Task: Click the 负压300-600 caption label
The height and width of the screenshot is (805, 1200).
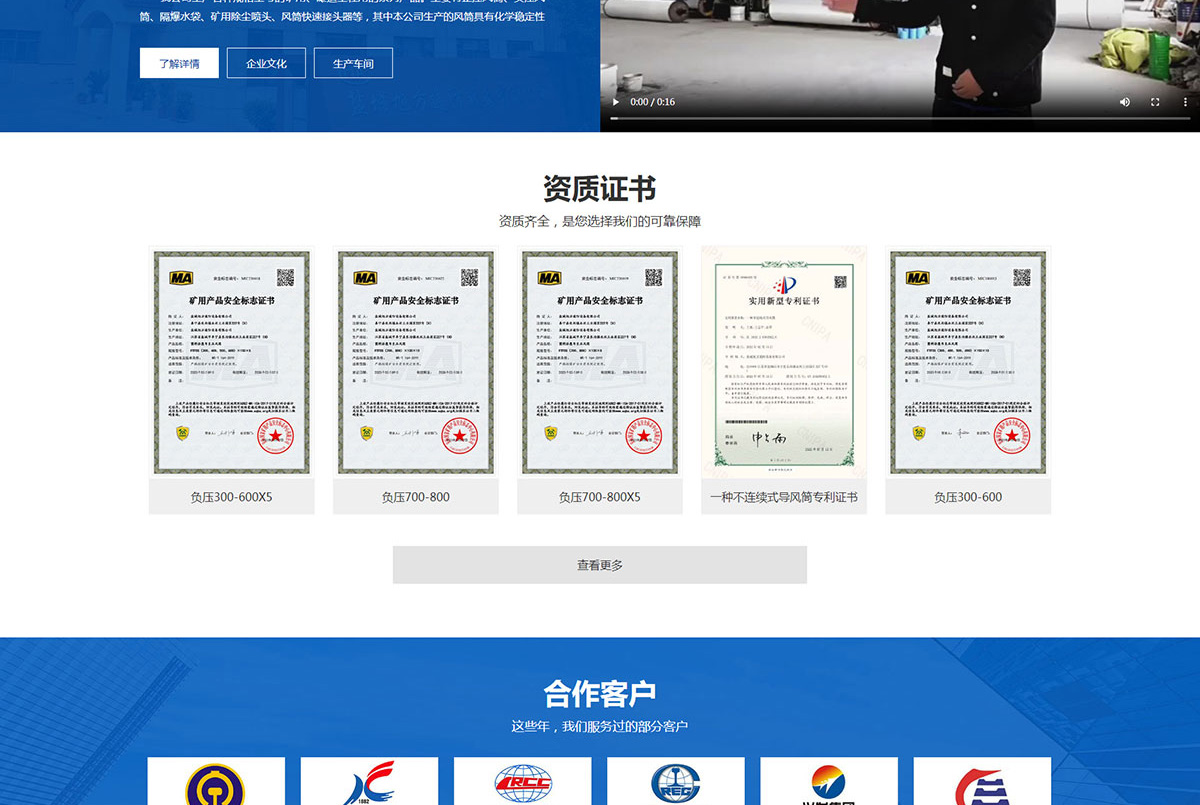Action: [x=968, y=497]
